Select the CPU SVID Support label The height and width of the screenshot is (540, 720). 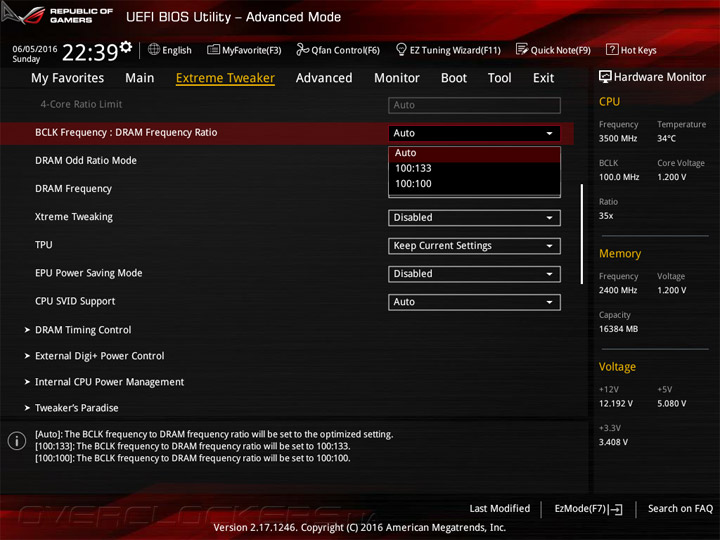coord(75,301)
